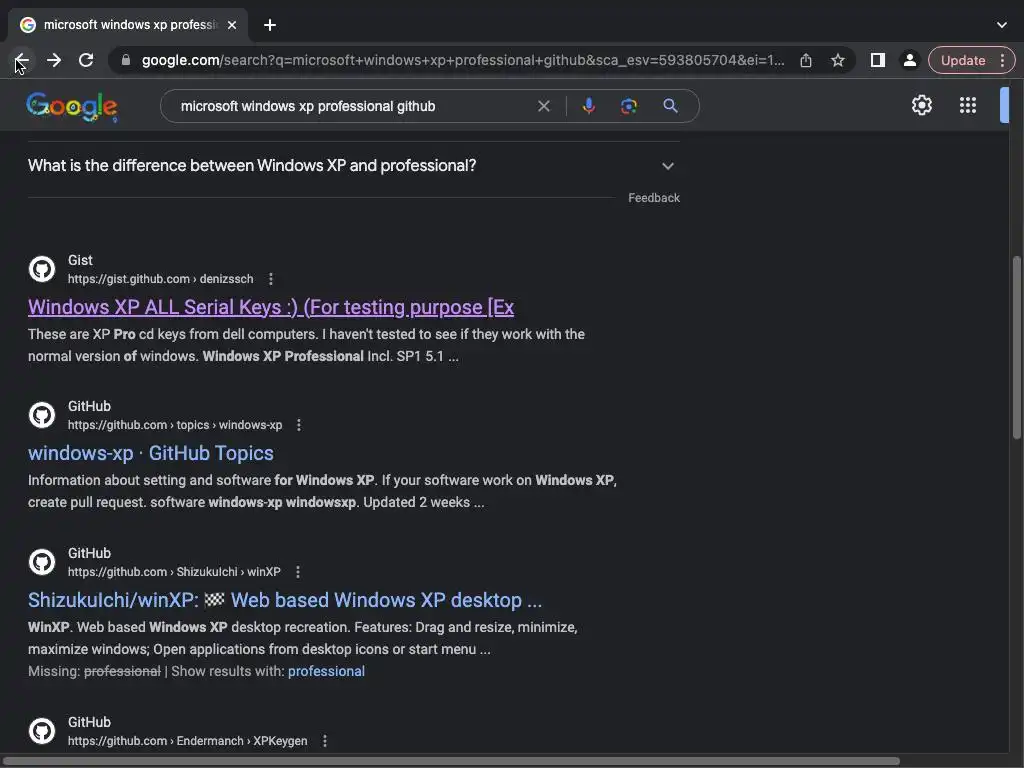Show results with professional link
The height and width of the screenshot is (768, 1024).
click(326, 671)
